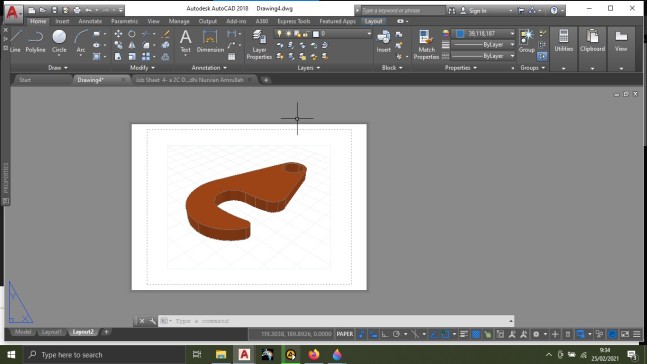Expand the Modify panel options
Viewport: 647px width, 364px height.
142,68
